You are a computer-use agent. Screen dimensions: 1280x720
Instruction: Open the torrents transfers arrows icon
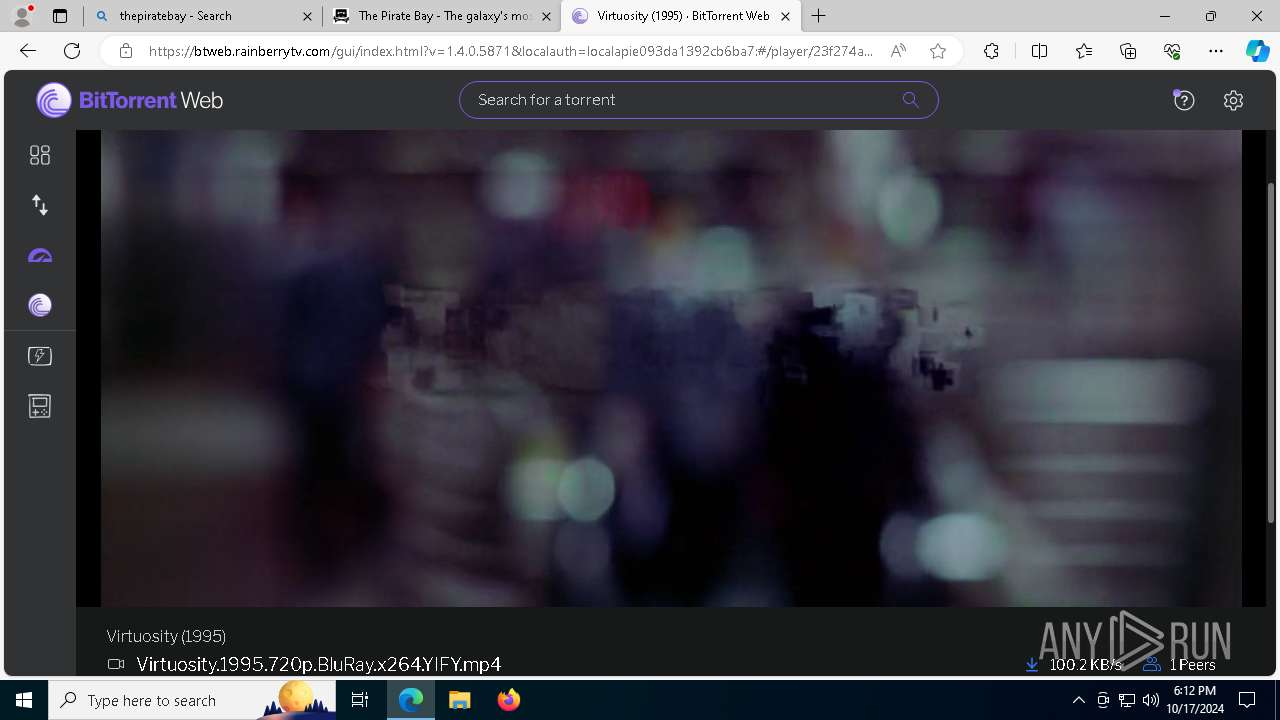(40, 205)
